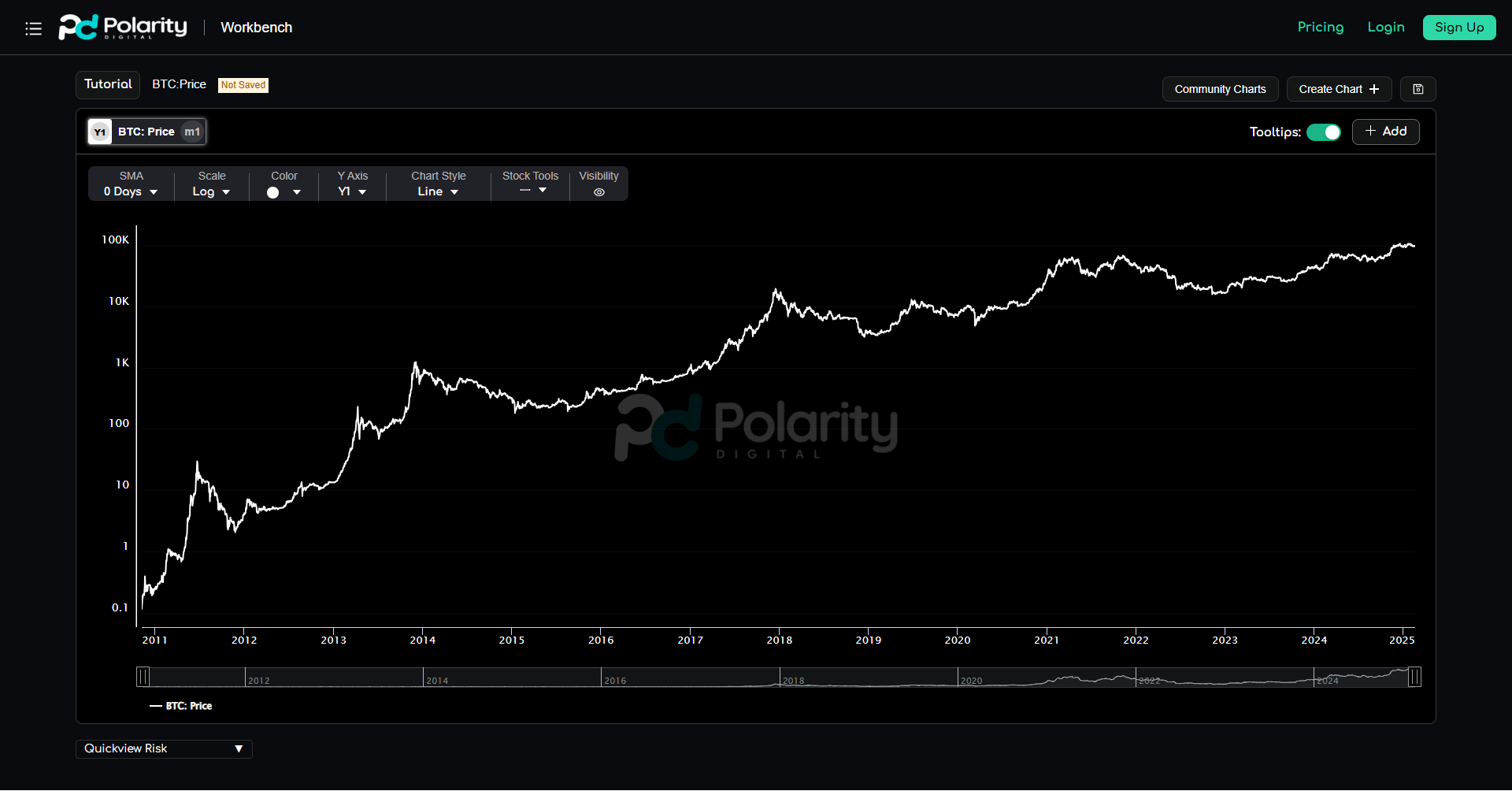Open the SMA 0 Days dropdown
The width and height of the screenshot is (1512, 791).
[131, 191]
